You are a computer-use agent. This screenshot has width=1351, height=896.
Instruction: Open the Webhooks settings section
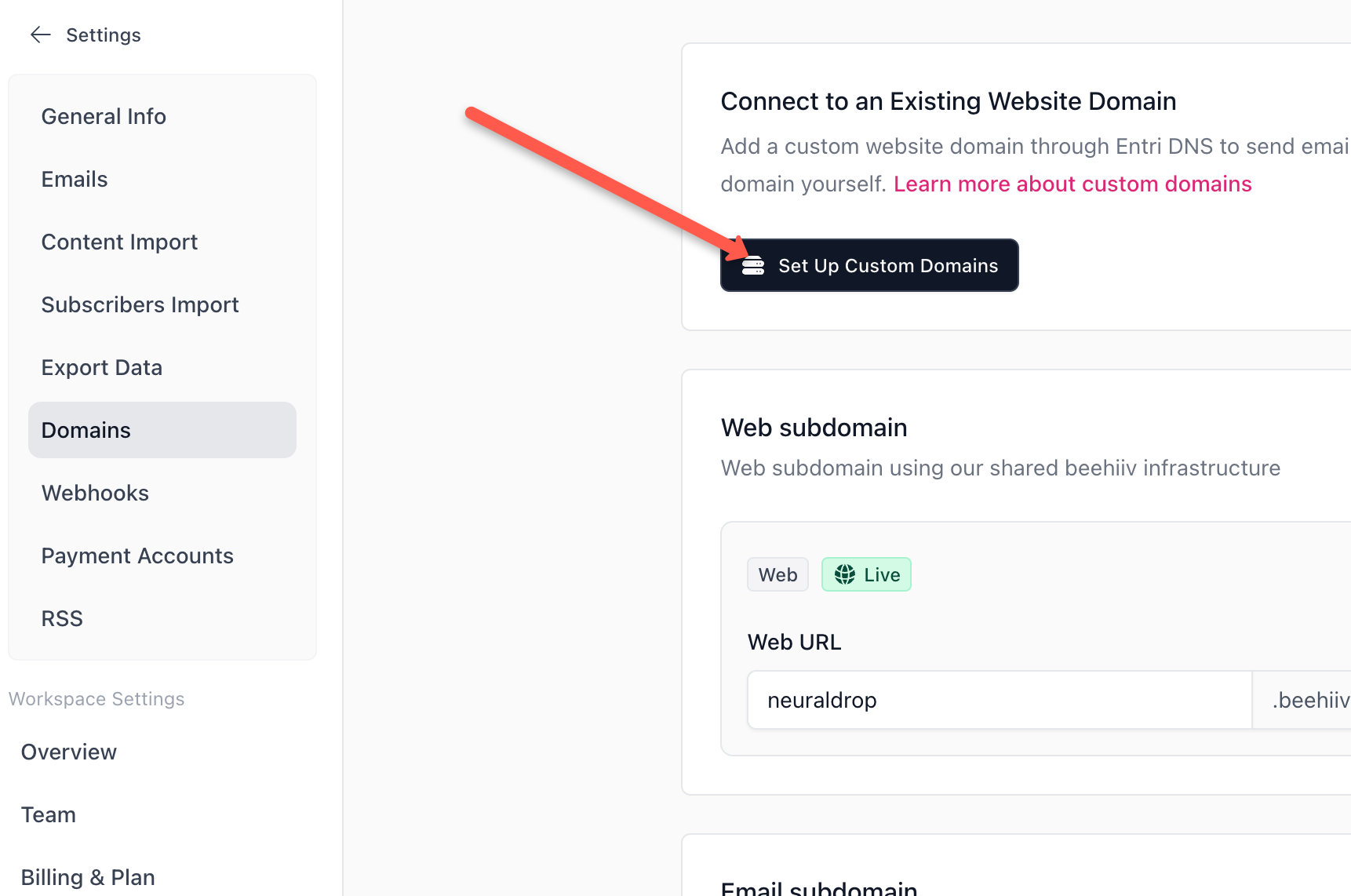pos(95,492)
